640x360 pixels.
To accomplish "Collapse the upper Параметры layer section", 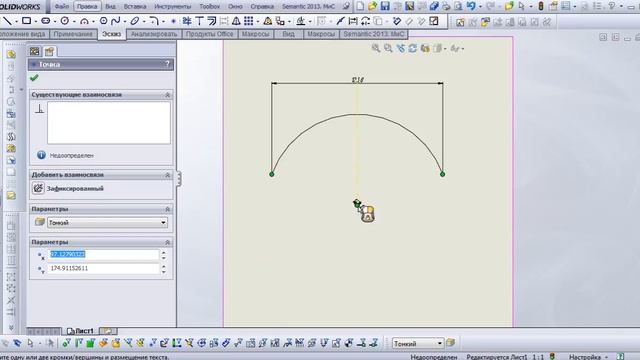I will coord(167,209).
